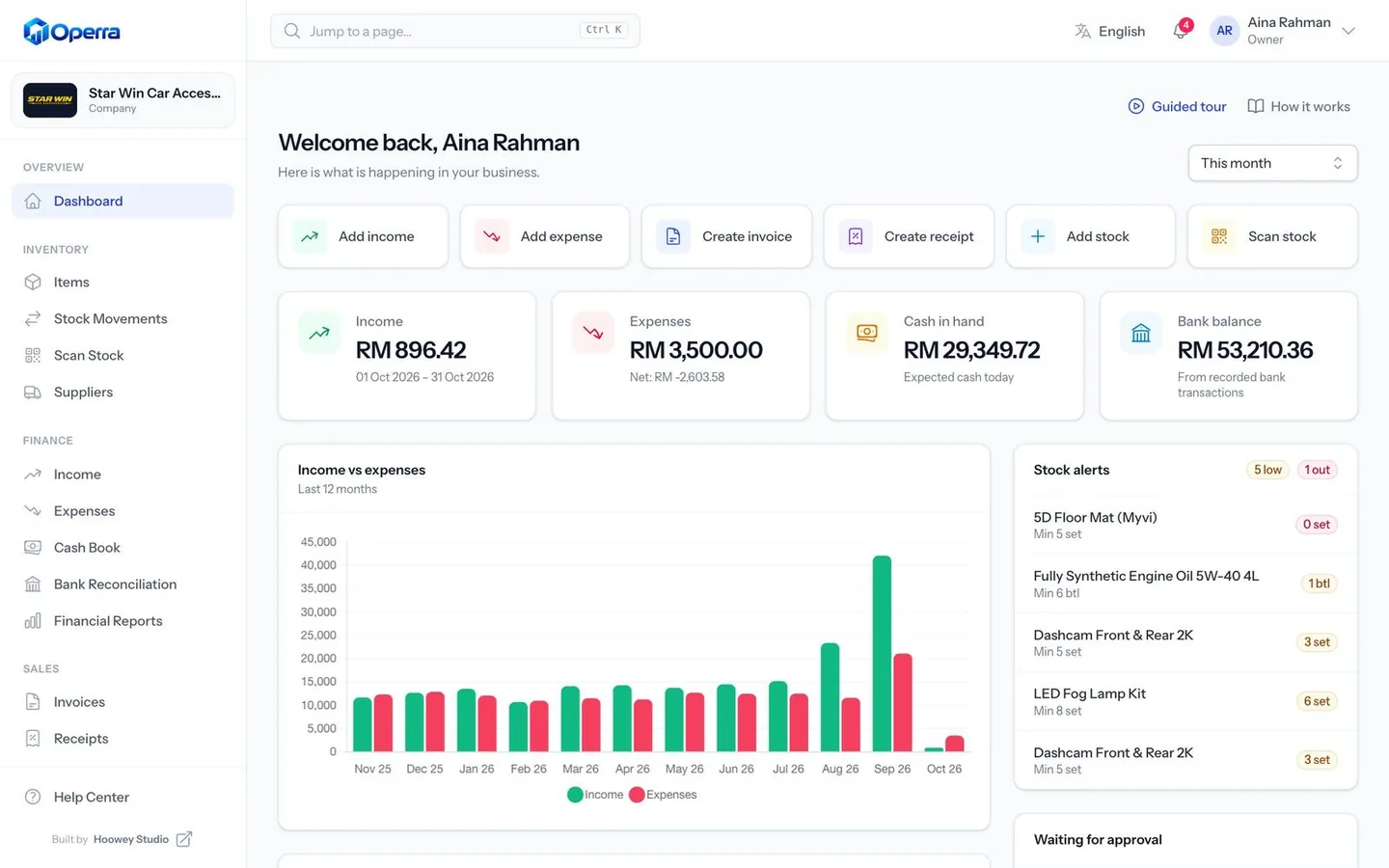Click the Cash in hand banknote icon
Screen dimensions: 1389x868
[x=867, y=334]
